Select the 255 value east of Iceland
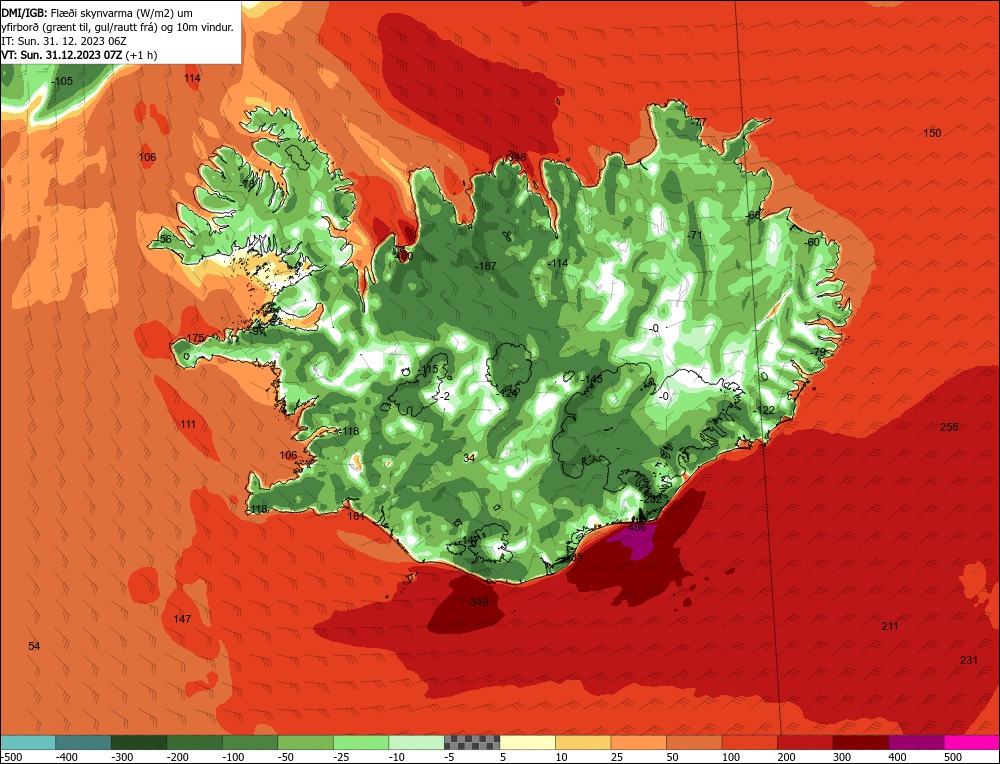 (949, 427)
